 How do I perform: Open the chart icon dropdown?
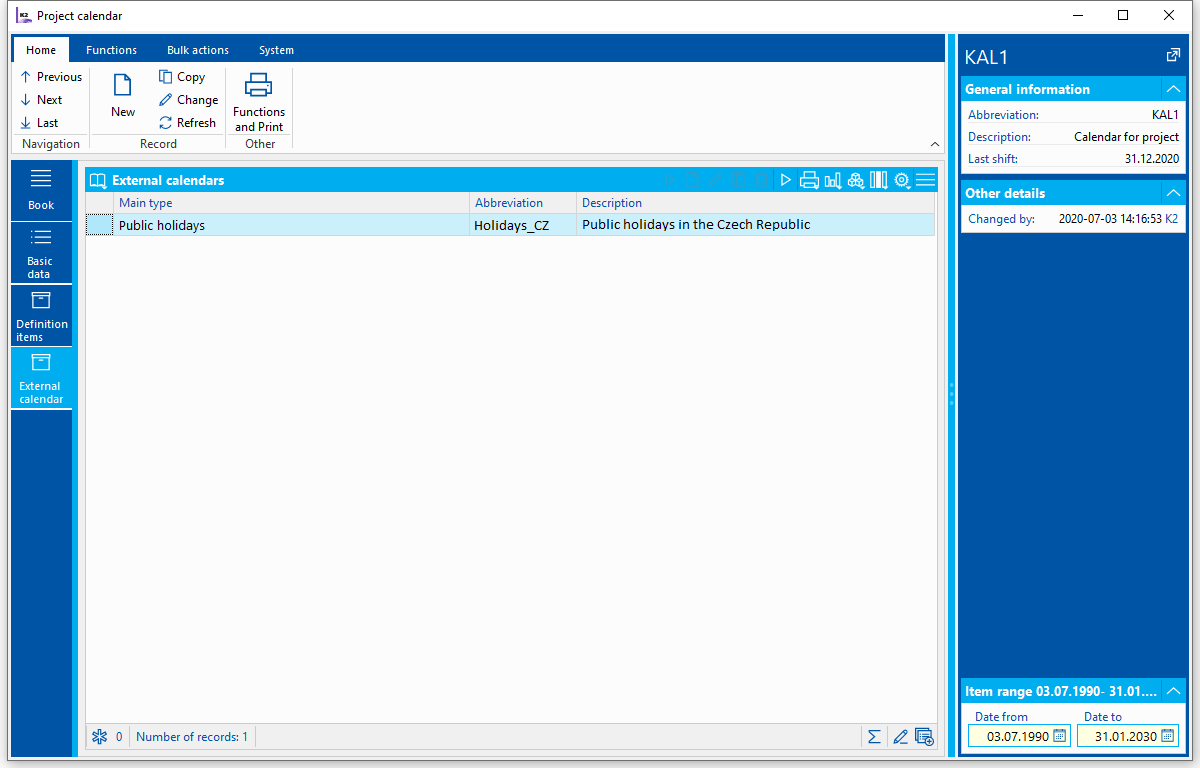(x=833, y=180)
